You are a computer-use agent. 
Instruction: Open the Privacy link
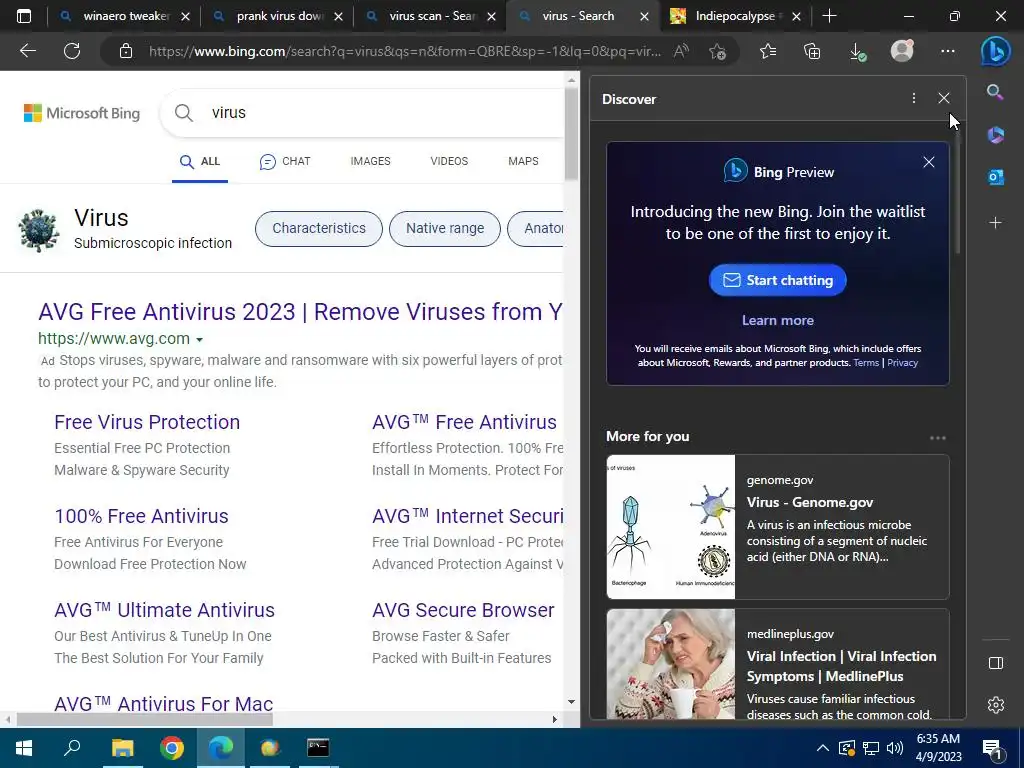click(x=902, y=363)
